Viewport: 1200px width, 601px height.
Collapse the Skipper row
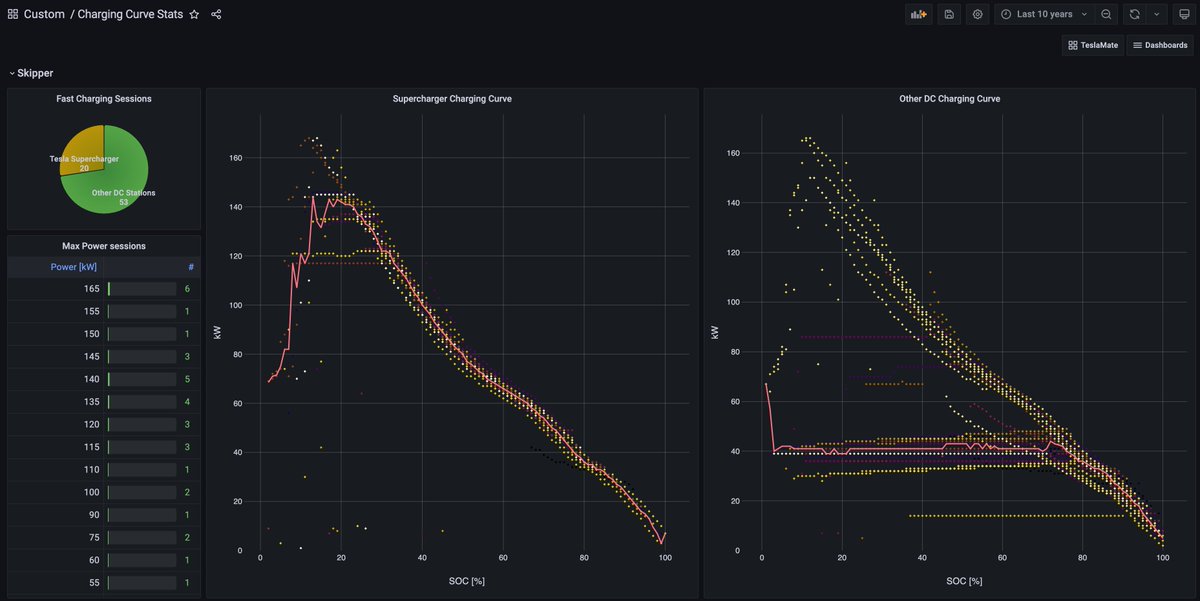click(x=31, y=73)
